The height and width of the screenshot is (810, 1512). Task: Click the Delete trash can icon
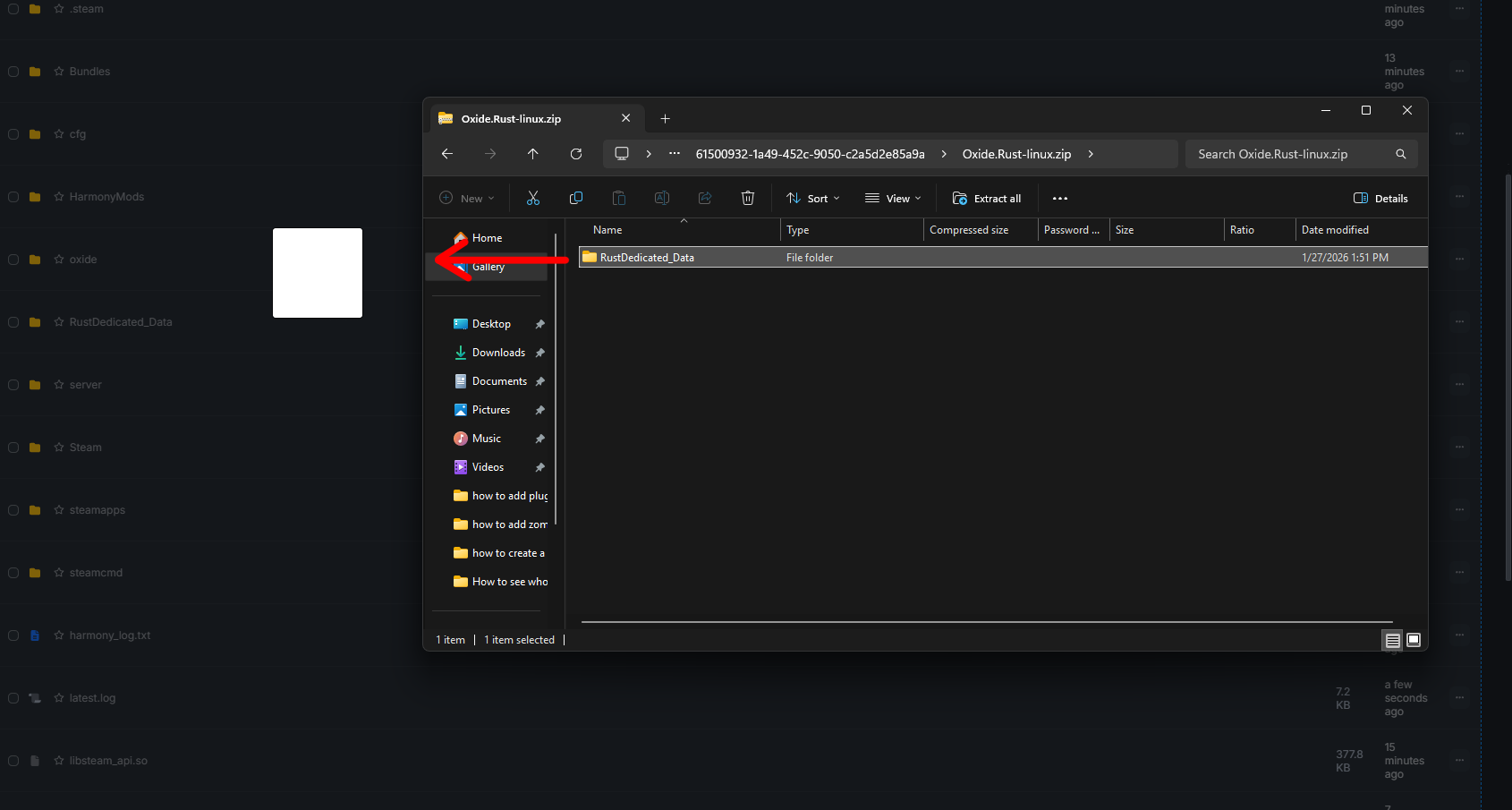point(748,199)
